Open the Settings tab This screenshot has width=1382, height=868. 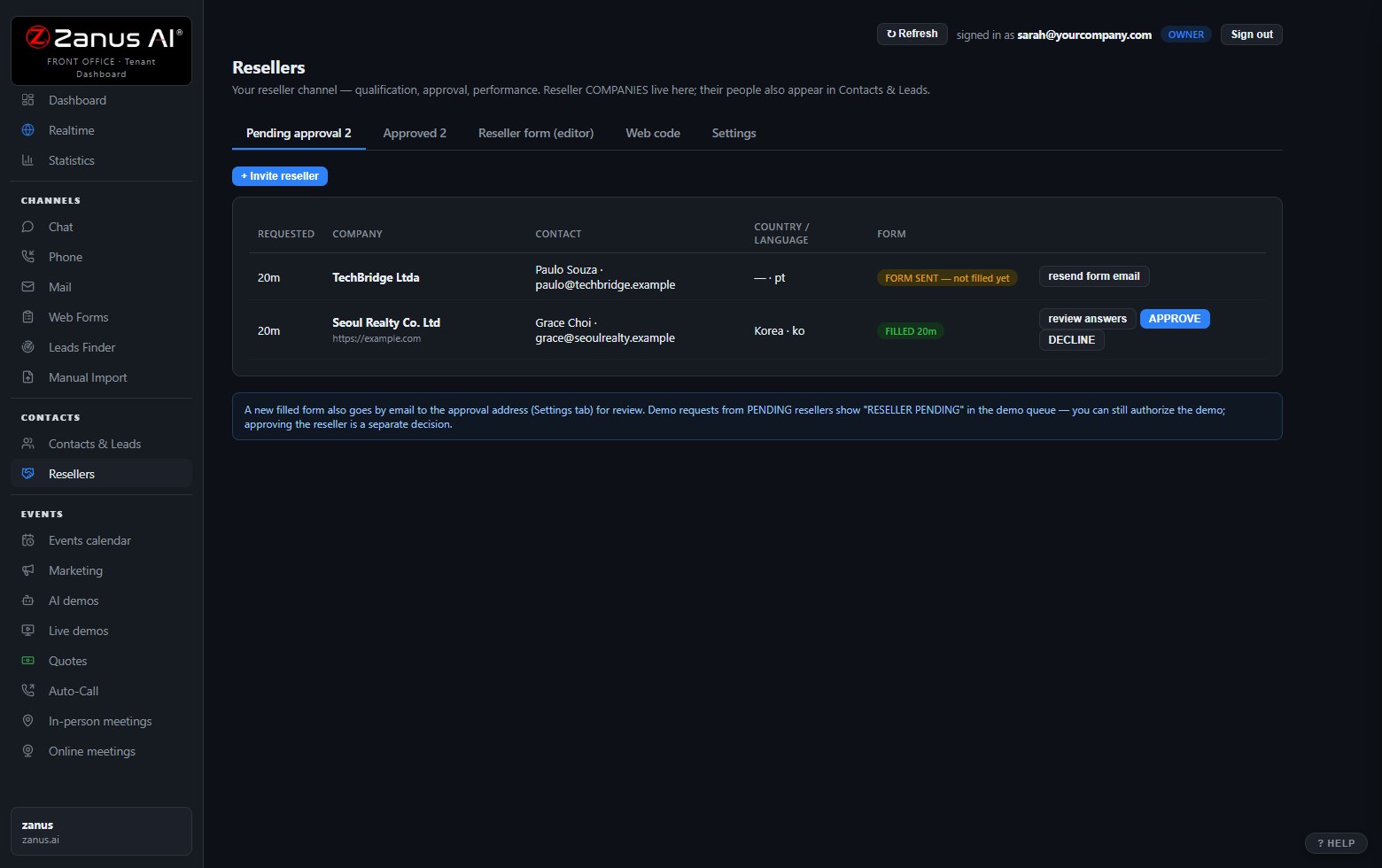(734, 133)
